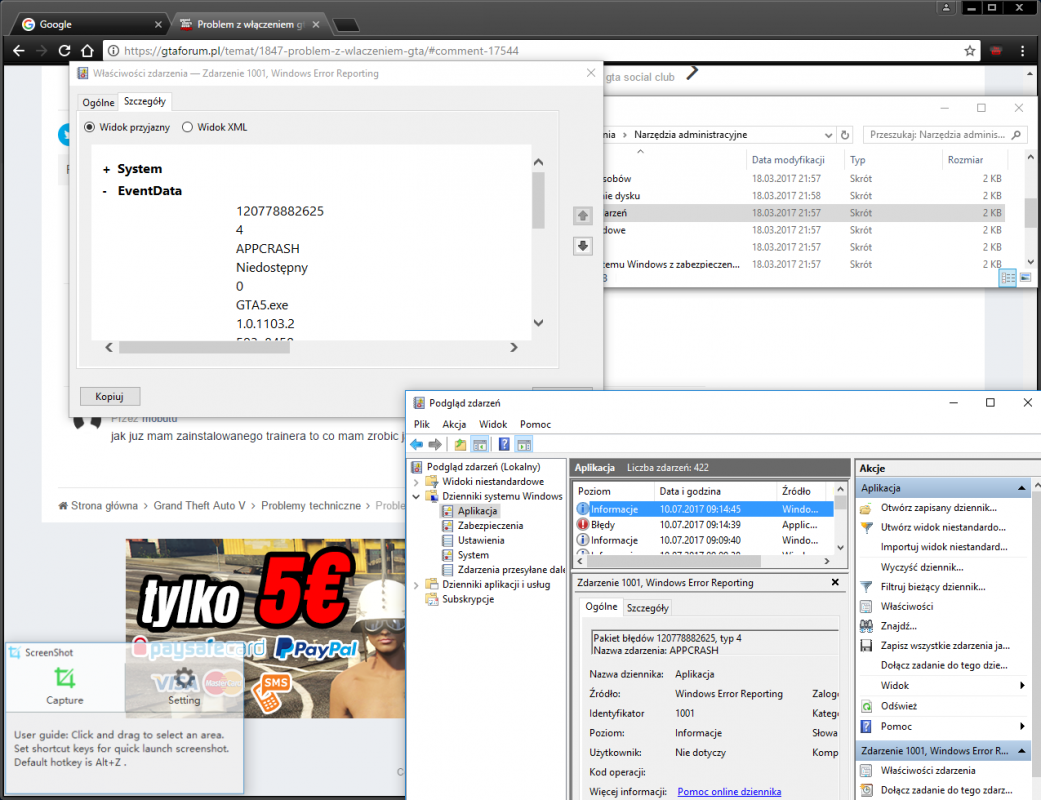The height and width of the screenshot is (800, 1041).
Task: Open Explorer address bar dropdown
Action: (x=828, y=135)
